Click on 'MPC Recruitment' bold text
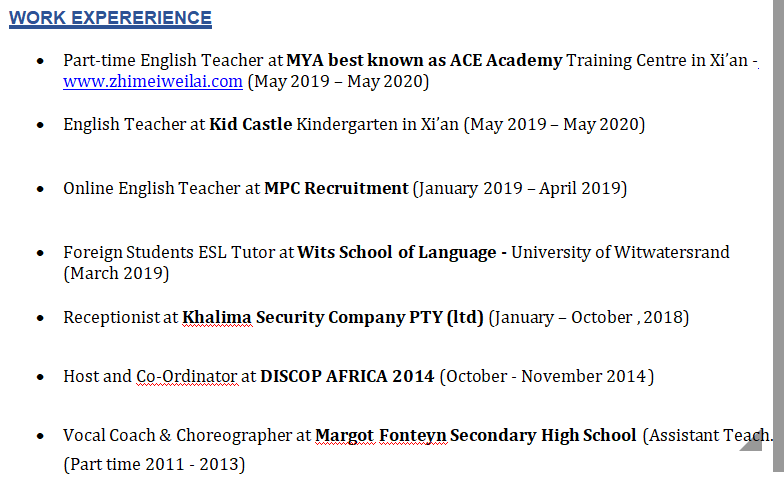 [336, 188]
